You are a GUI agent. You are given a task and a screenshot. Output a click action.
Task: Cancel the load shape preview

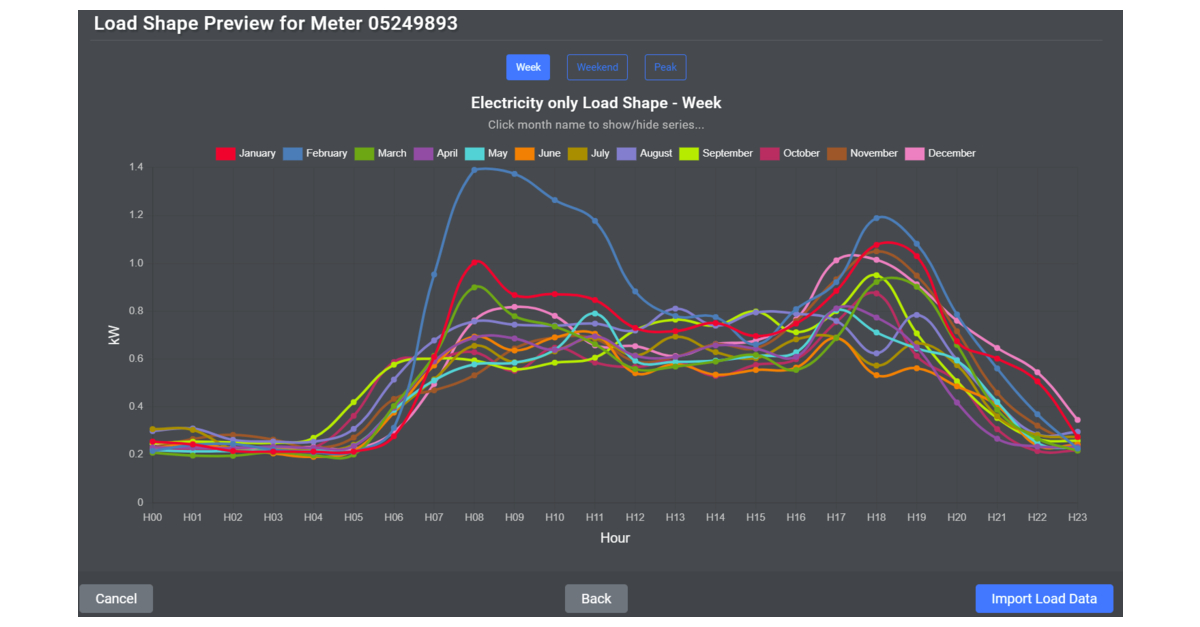coord(115,598)
